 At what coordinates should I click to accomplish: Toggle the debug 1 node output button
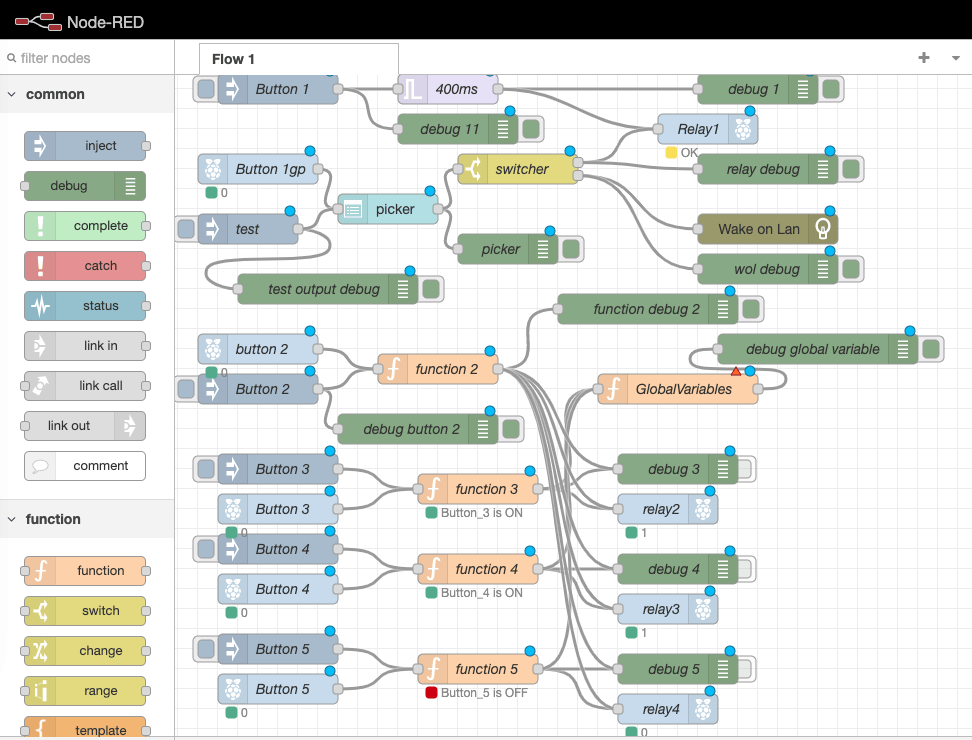(x=831, y=89)
